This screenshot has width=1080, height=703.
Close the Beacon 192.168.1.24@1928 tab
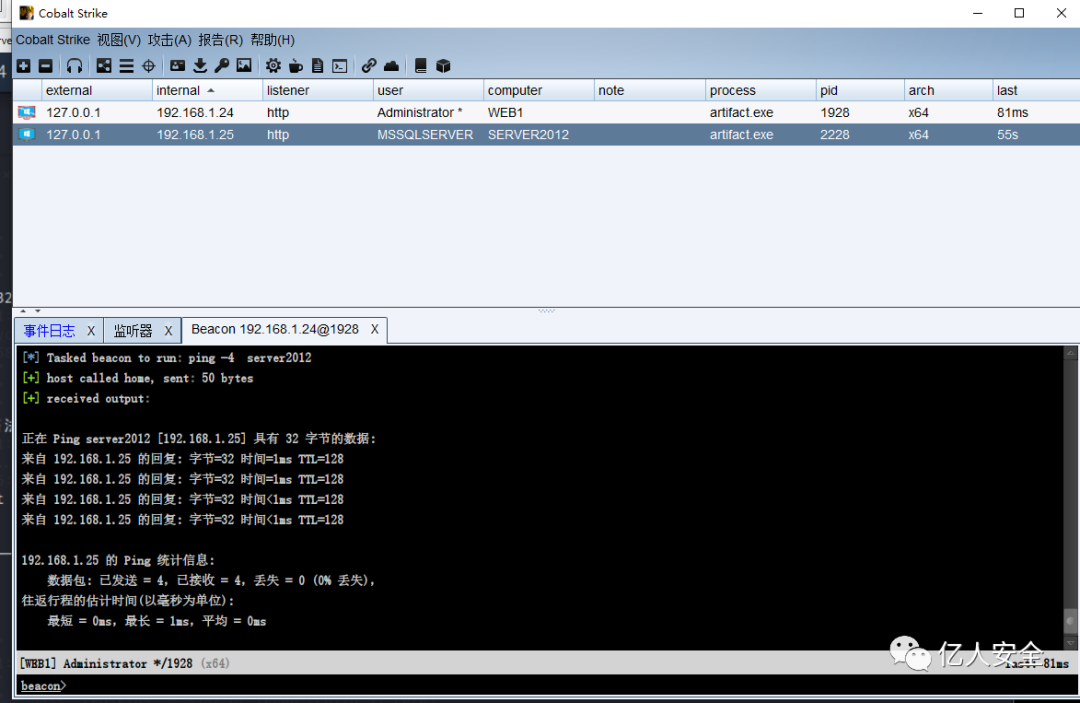375,330
